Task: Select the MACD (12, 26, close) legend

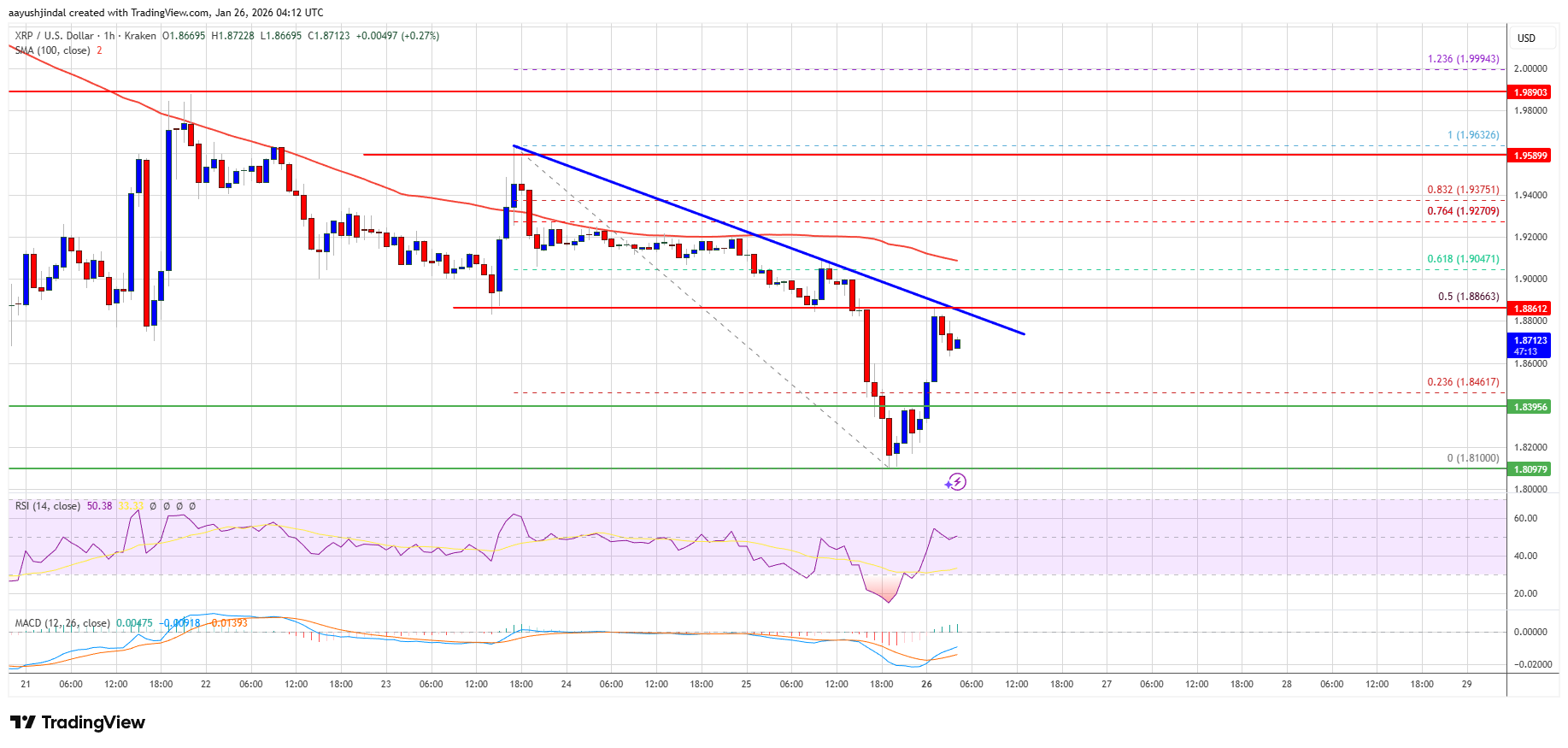Action: (62, 623)
